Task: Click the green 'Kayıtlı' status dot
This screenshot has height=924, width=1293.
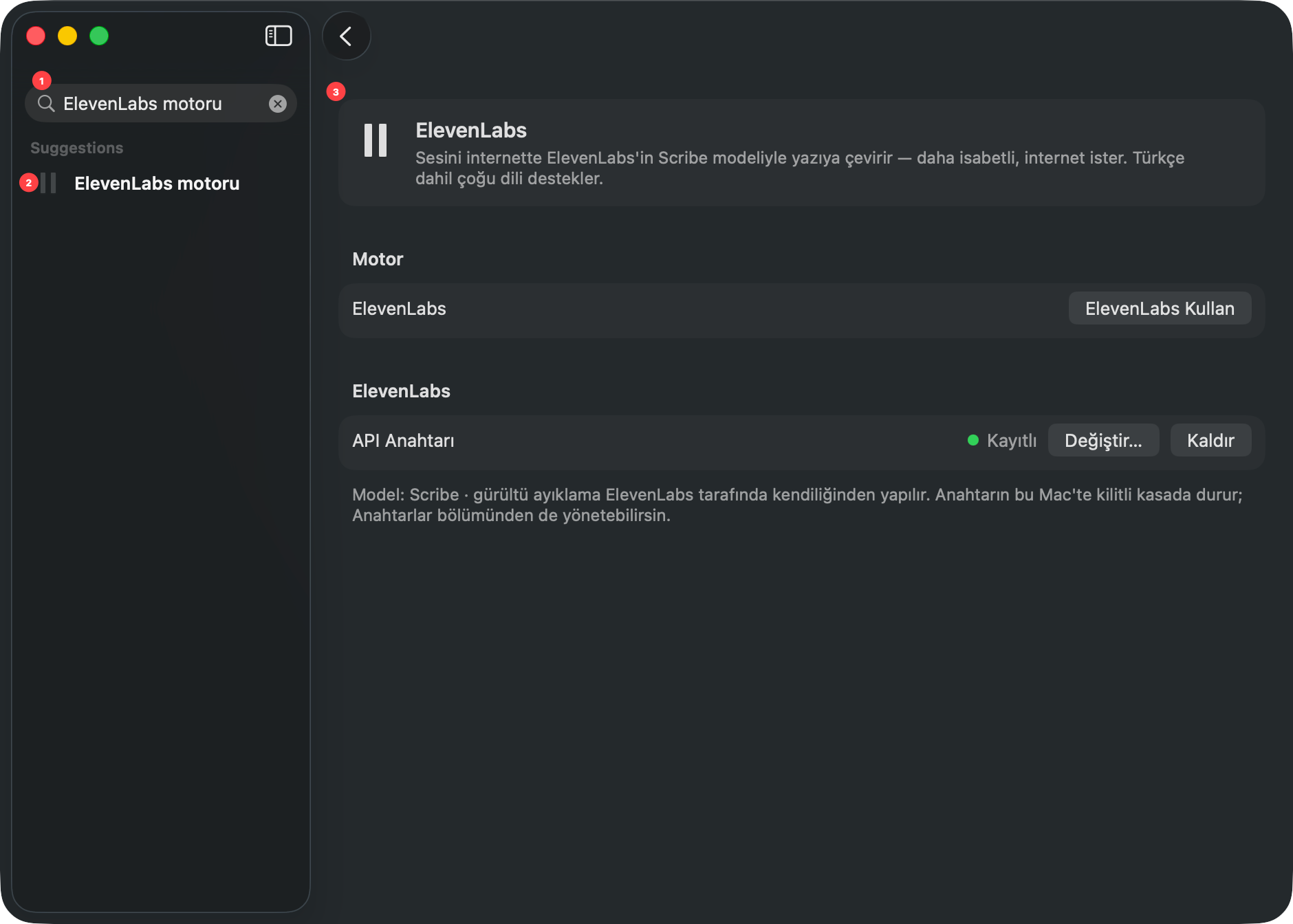Action: pyautogui.click(x=973, y=441)
